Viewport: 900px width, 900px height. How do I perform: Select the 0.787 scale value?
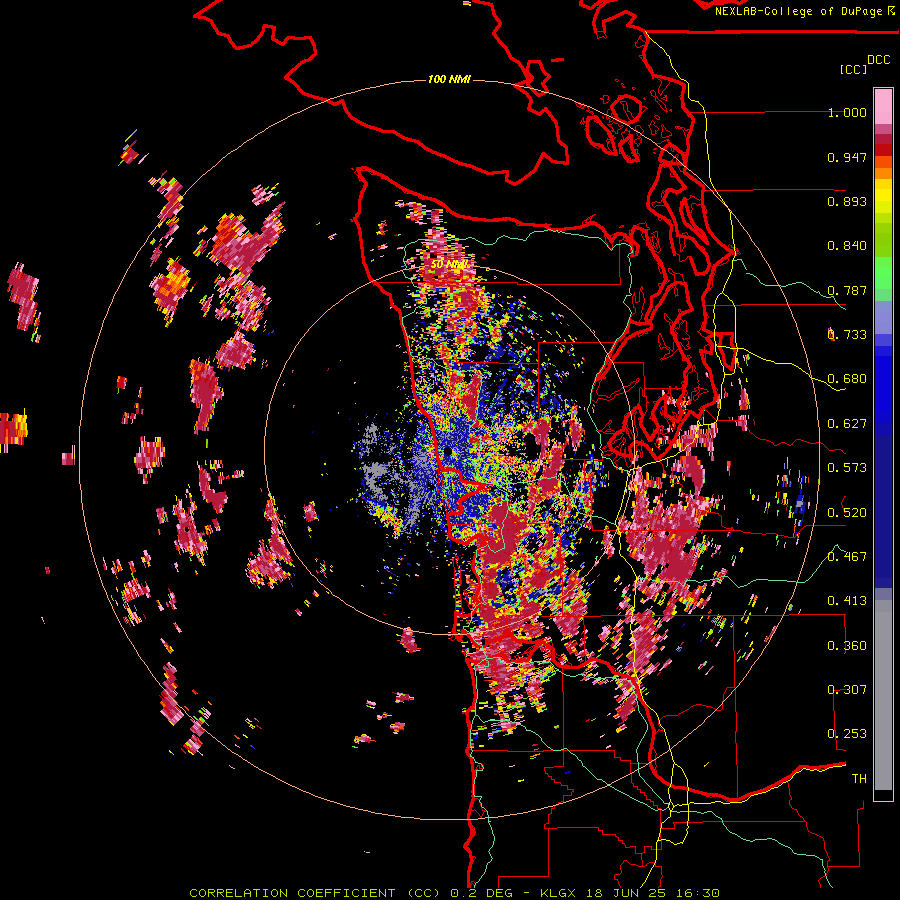847,290
